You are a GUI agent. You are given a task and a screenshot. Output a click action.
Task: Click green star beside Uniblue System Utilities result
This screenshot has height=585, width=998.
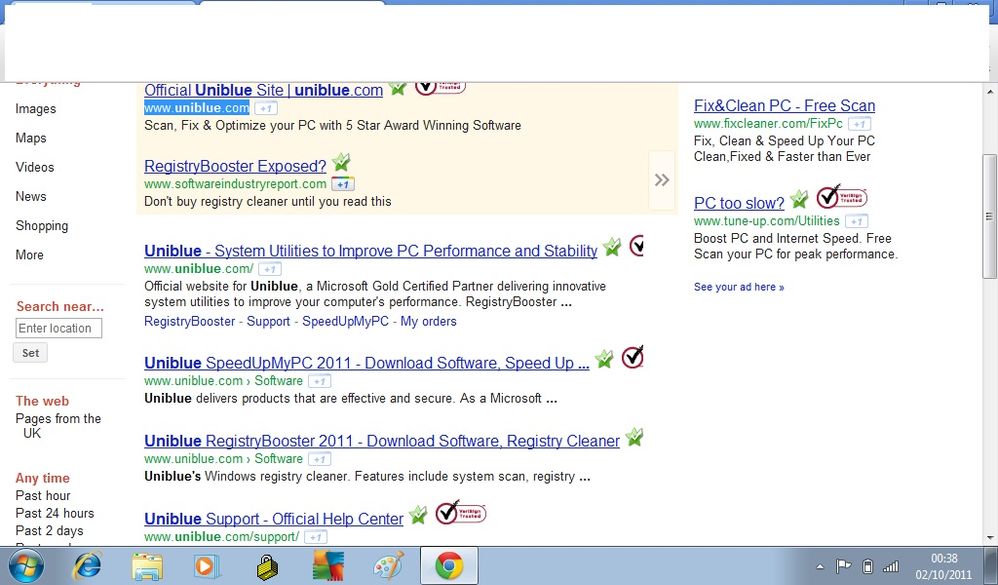[x=612, y=247]
